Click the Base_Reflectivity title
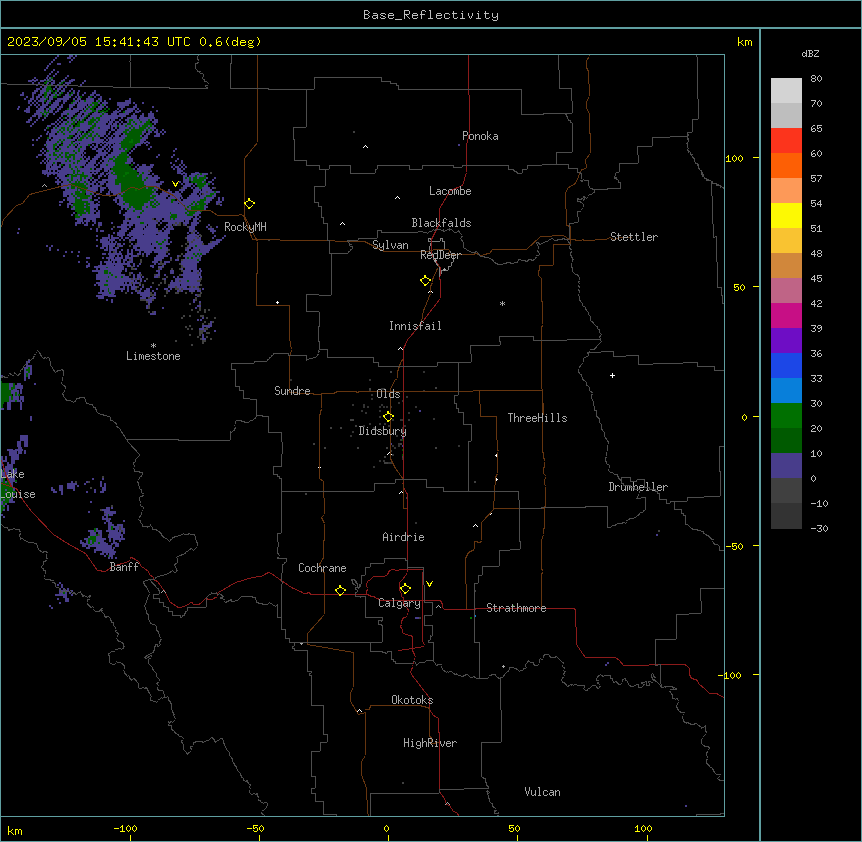Viewport: 862px width, 842px height. 431,15
